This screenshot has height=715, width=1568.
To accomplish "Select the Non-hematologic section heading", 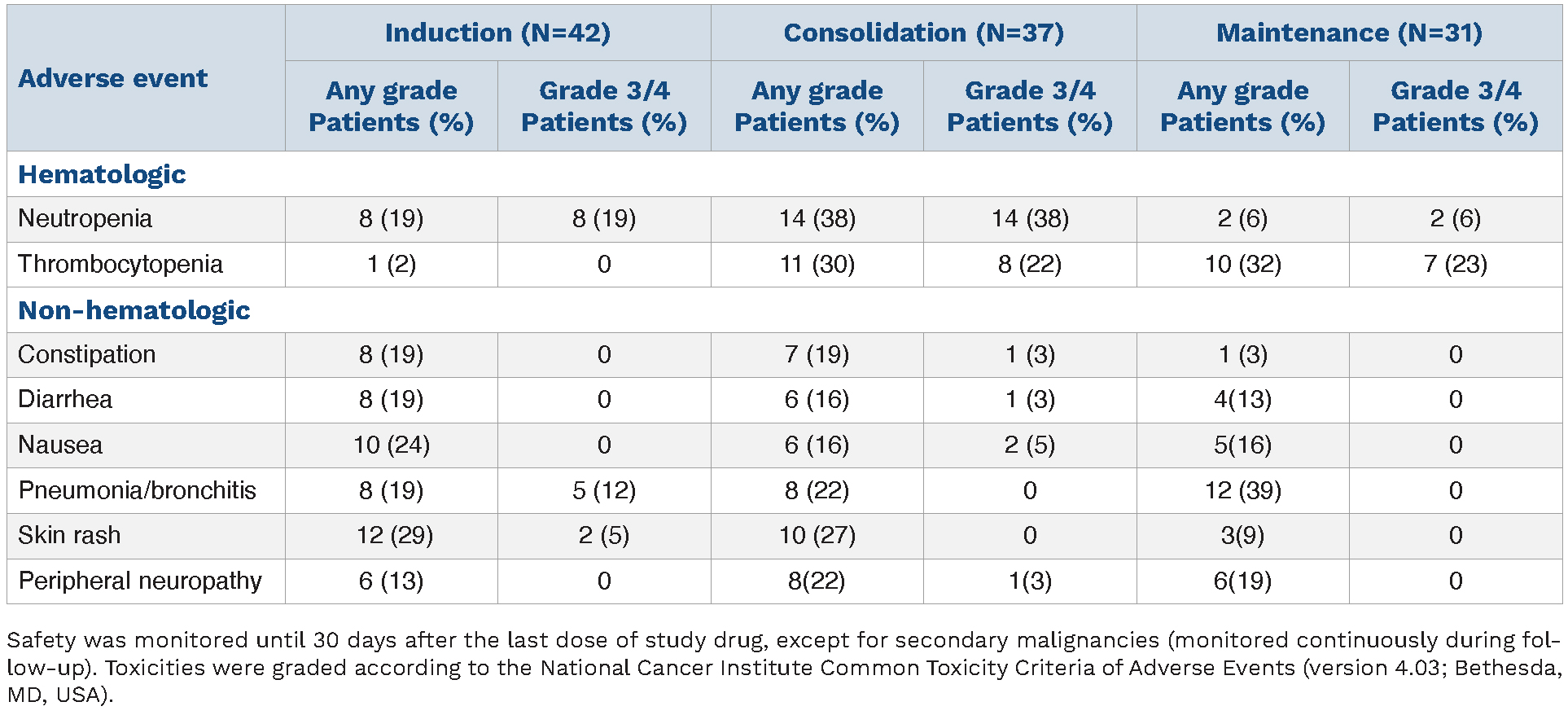I will coord(134,310).
